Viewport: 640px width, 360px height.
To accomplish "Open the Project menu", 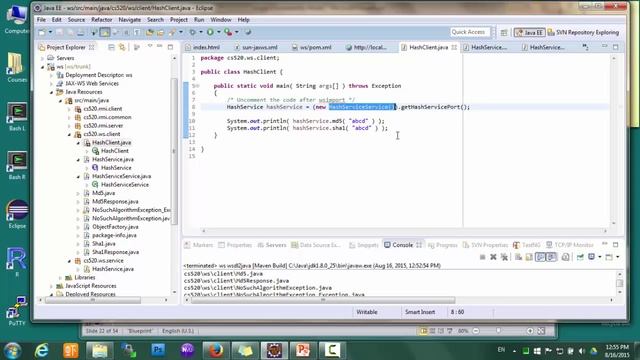I will pyautogui.click(x=179, y=20).
